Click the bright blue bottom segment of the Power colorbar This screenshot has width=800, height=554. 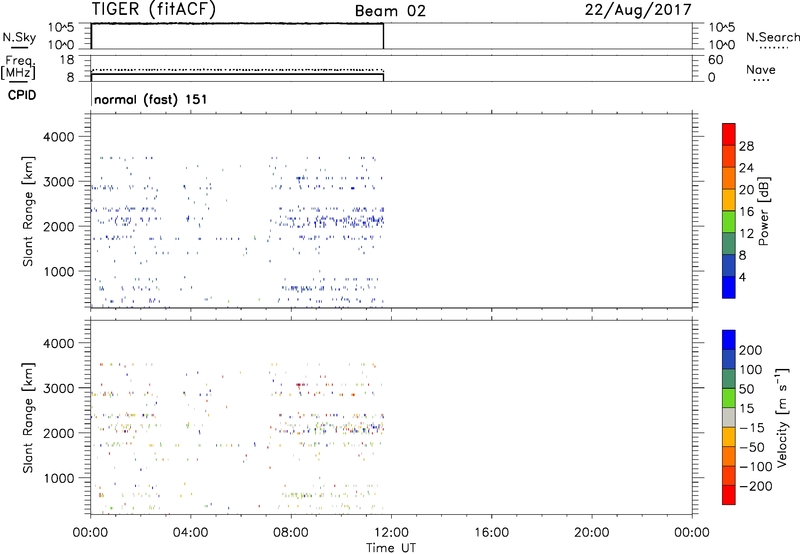[729, 287]
